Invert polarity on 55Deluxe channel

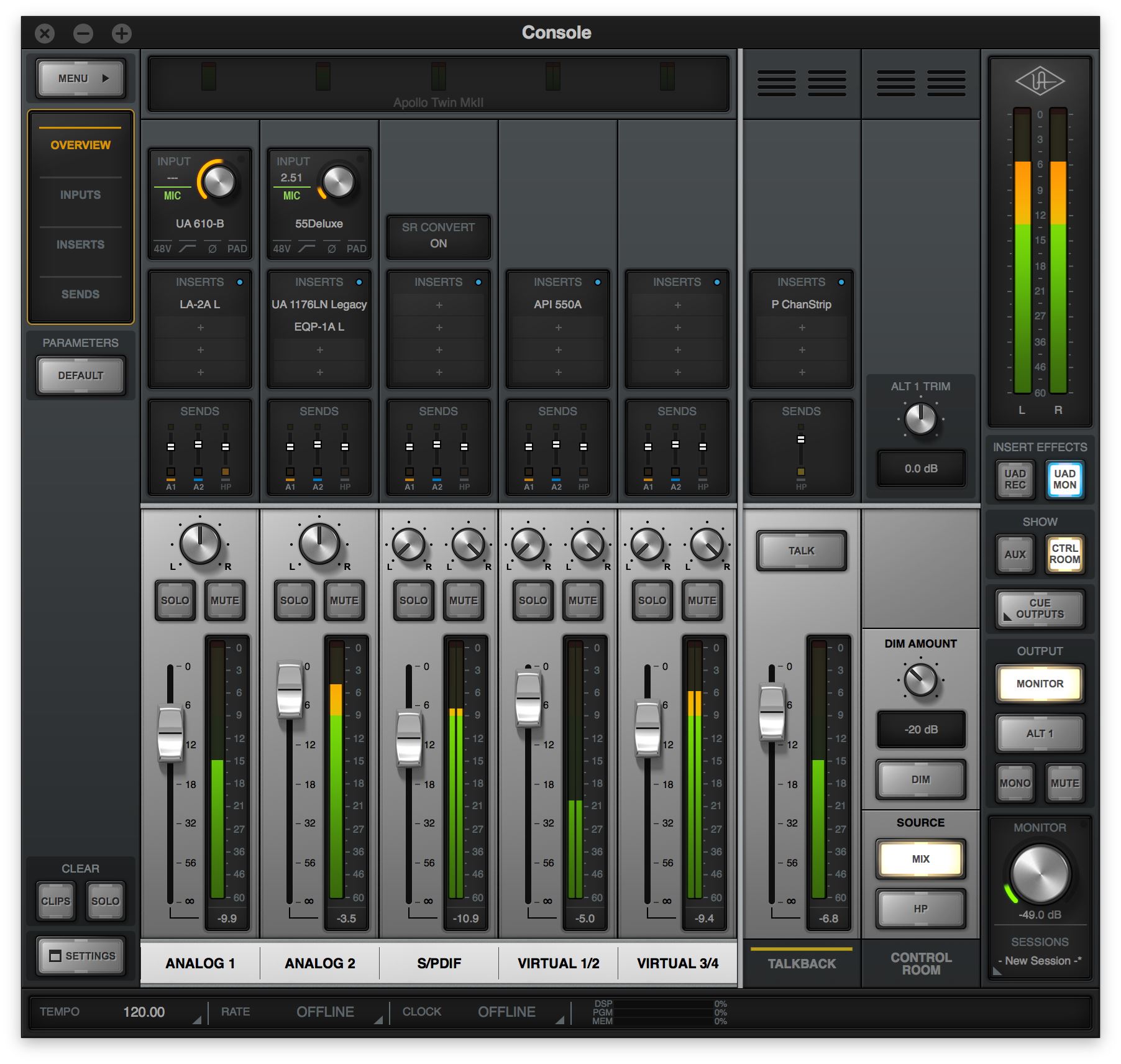click(332, 248)
